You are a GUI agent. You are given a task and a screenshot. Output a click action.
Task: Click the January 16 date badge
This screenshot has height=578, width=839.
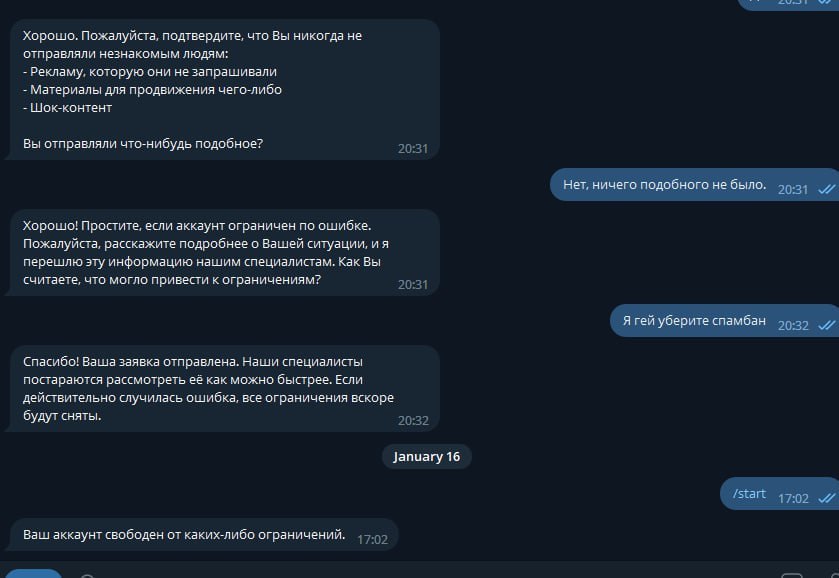(x=427, y=456)
